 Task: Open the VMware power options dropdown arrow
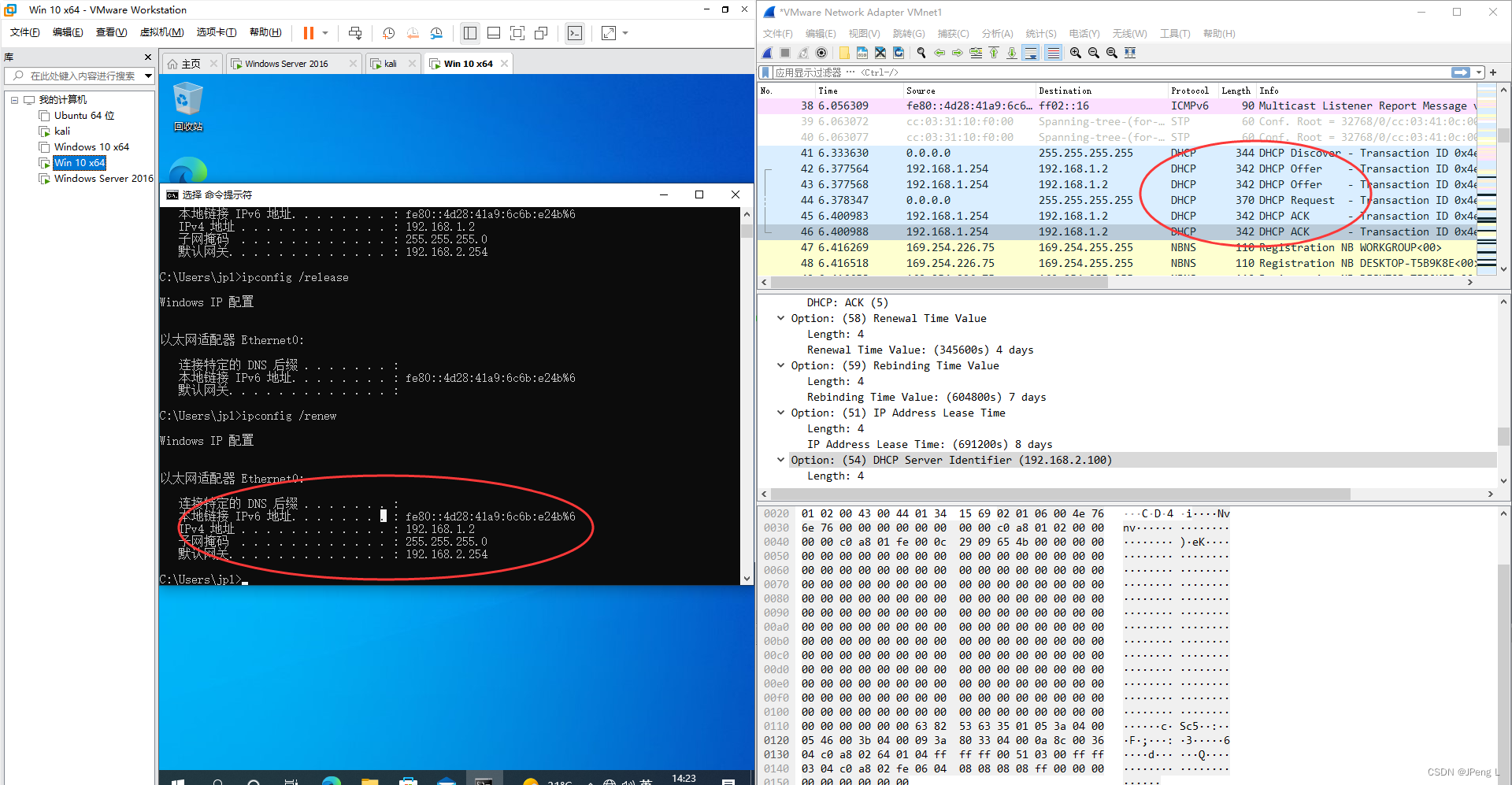pos(324,33)
